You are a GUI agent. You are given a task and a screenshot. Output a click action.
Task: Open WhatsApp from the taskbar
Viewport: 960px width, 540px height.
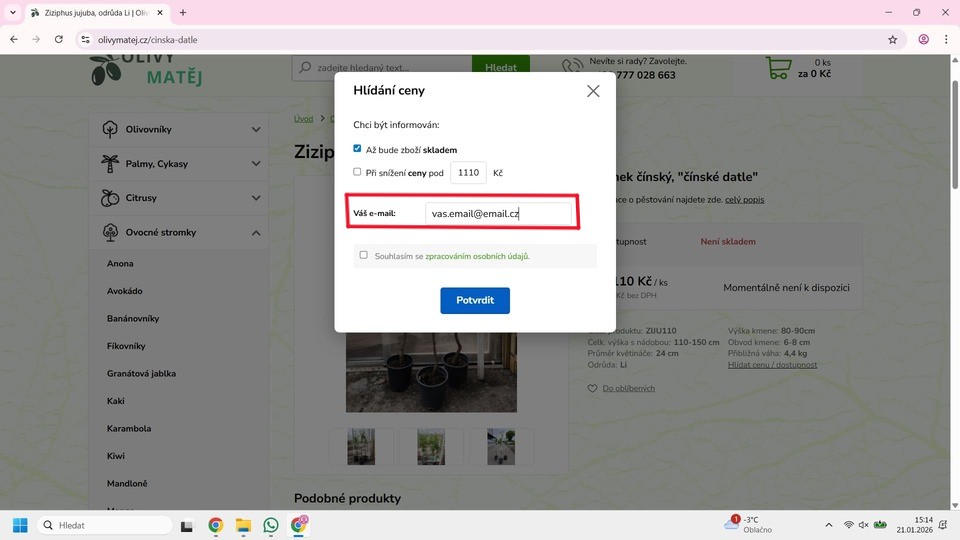point(271,525)
